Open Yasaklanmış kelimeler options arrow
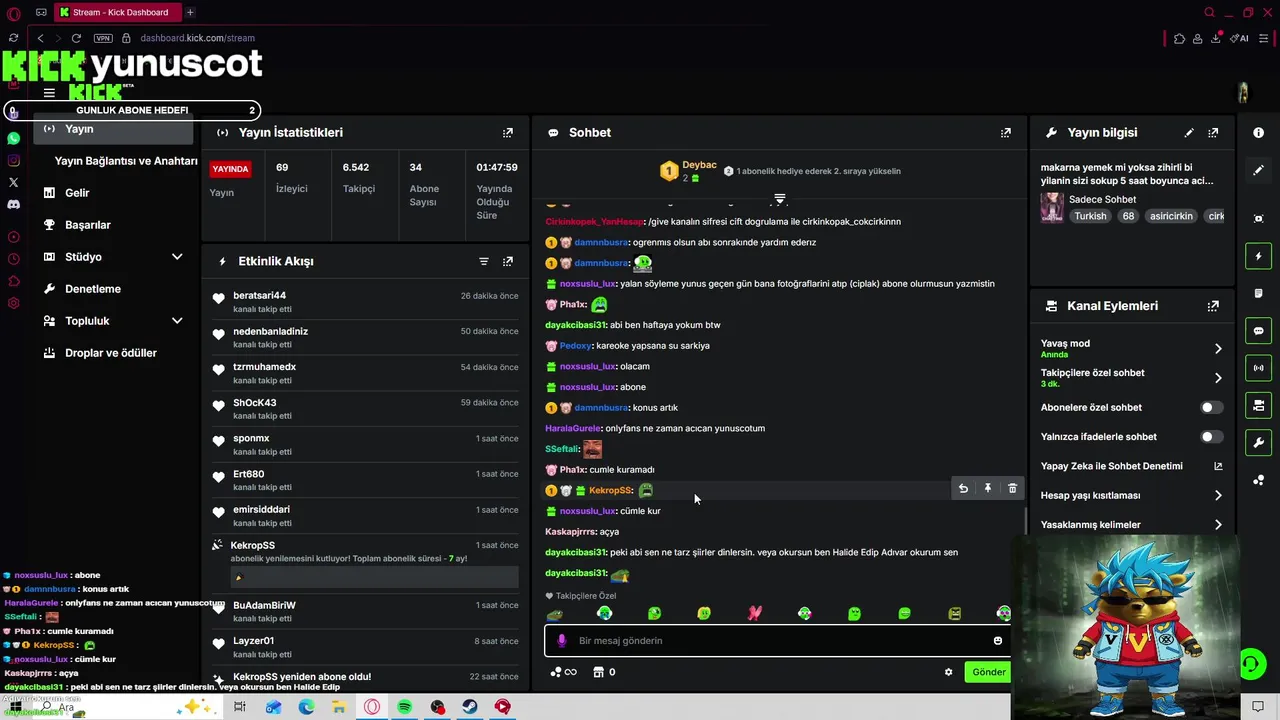1280x720 pixels. (1218, 524)
